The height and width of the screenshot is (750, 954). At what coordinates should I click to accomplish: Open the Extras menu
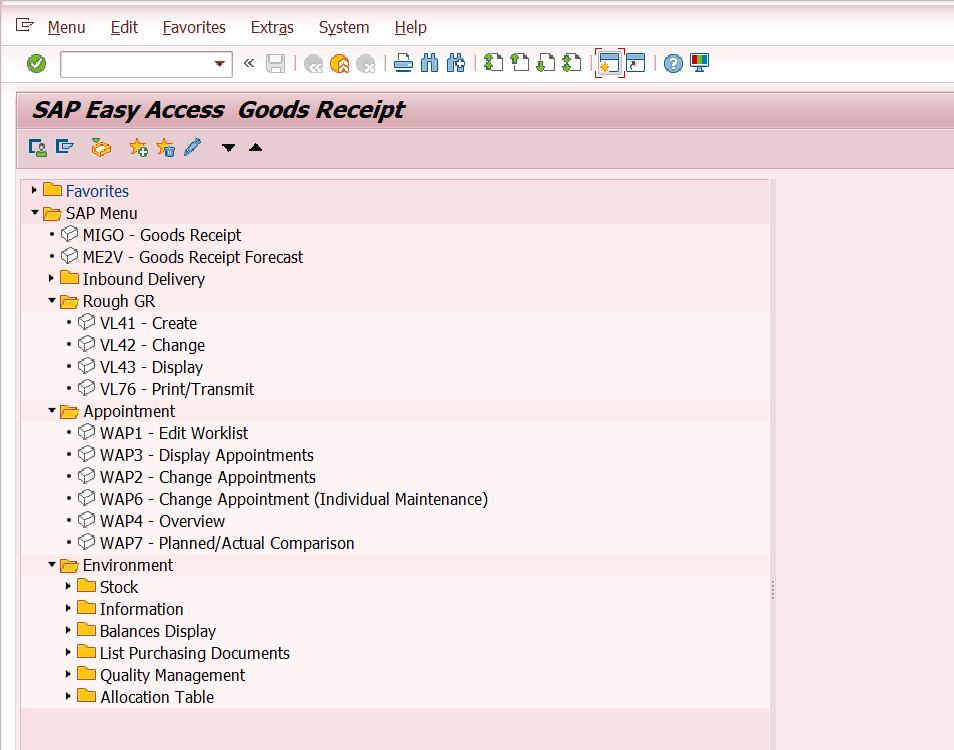point(272,27)
